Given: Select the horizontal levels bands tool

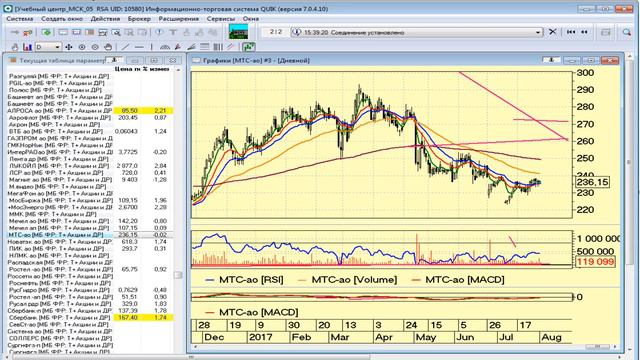Looking at the screenshot, I should [x=204, y=47].
